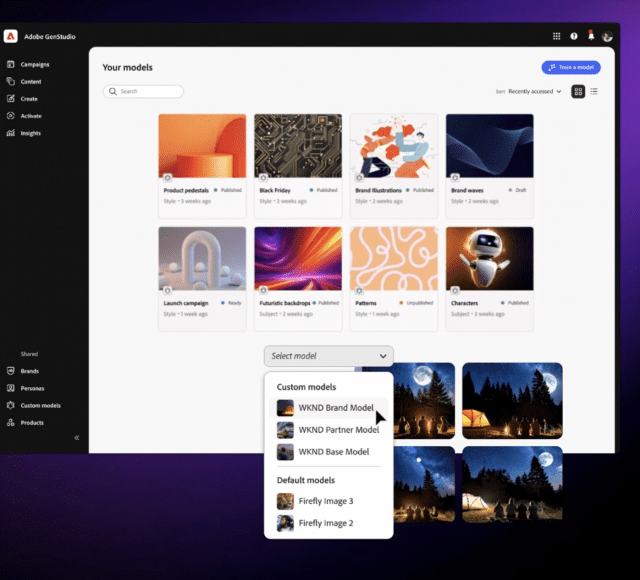
Task: Click the Your models heading
Action: click(x=127, y=67)
